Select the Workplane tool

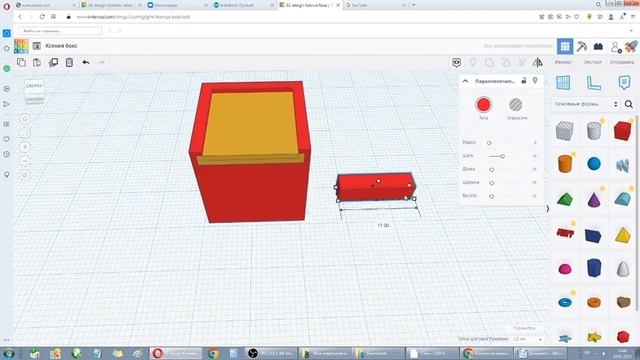(x=563, y=82)
